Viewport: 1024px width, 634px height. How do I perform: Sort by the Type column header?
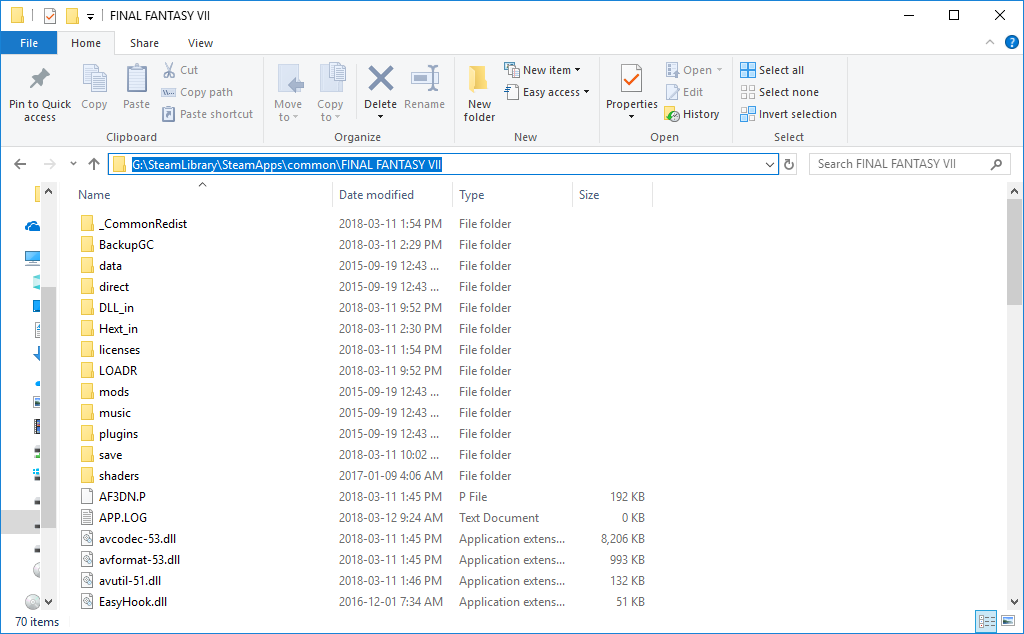(472, 195)
